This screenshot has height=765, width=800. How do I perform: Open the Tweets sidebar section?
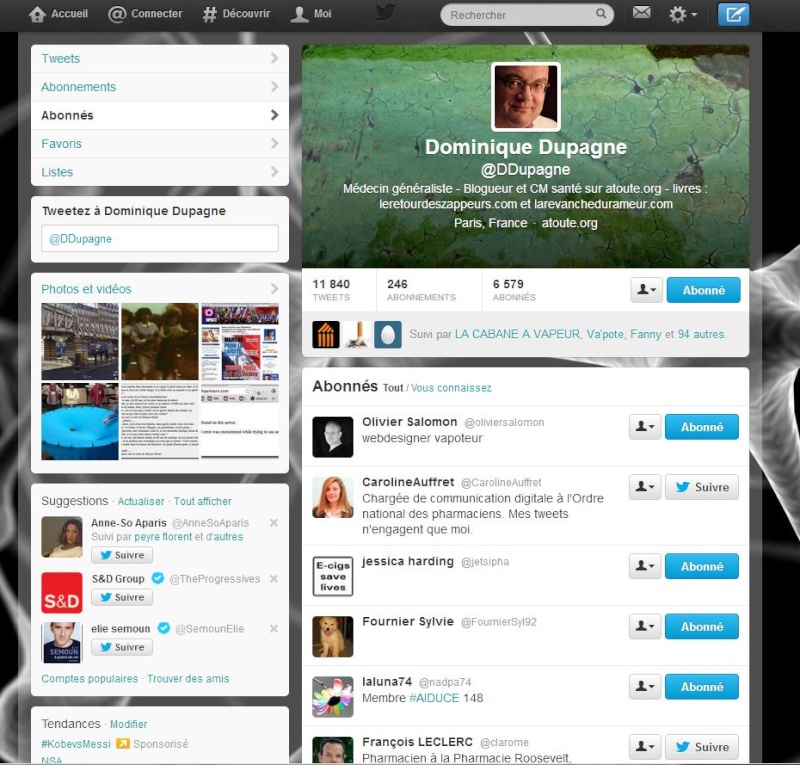(x=160, y=59)
